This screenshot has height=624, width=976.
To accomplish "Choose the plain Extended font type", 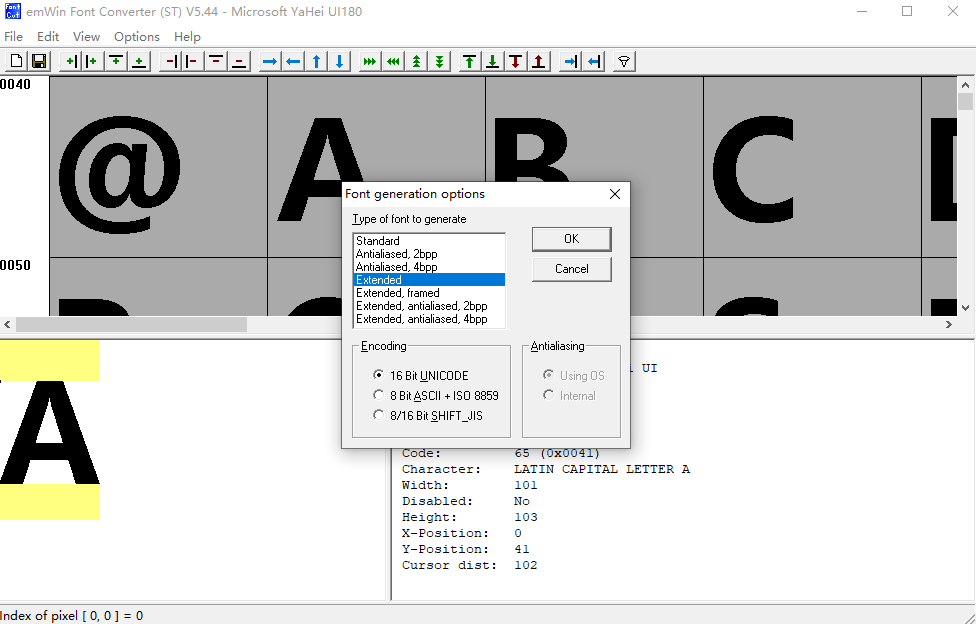I will click(x=429, y=280).
